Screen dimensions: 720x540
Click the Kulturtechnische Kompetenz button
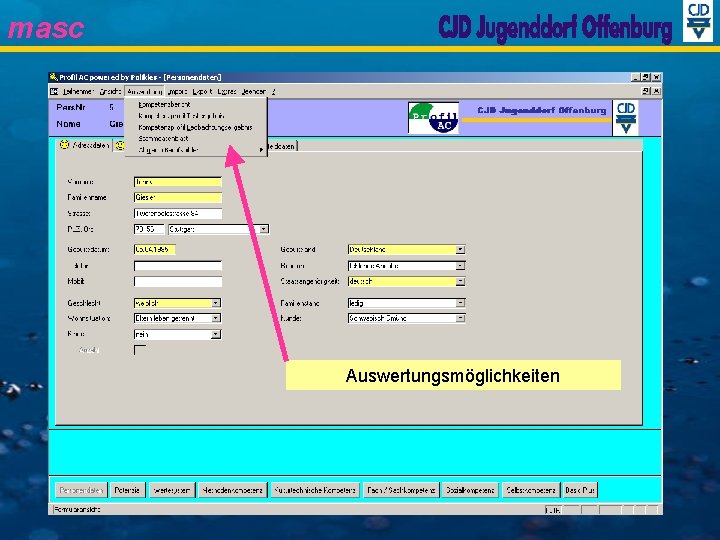tap(315, 490)
